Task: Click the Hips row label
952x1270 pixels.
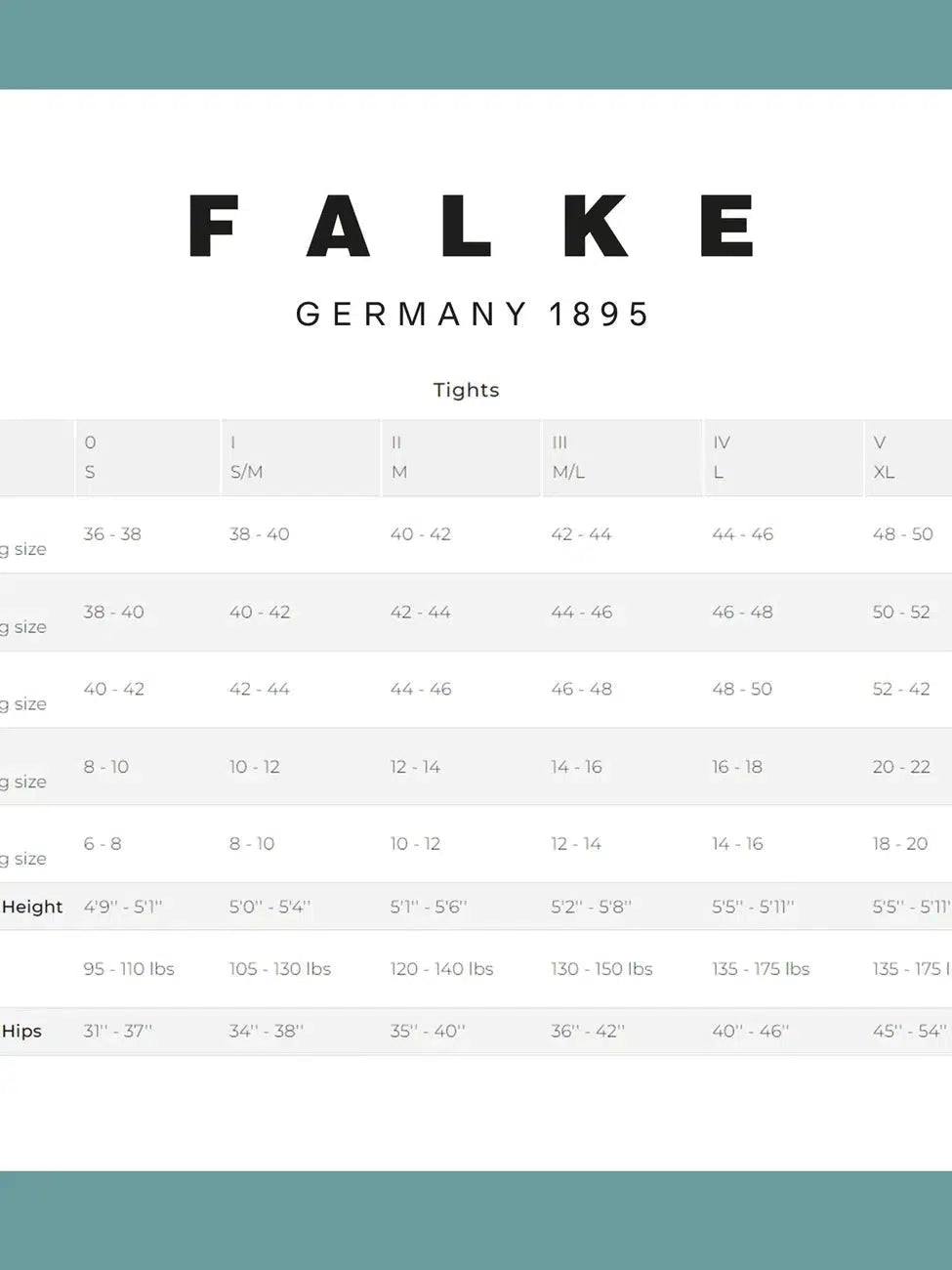Action: (21, 1031)
